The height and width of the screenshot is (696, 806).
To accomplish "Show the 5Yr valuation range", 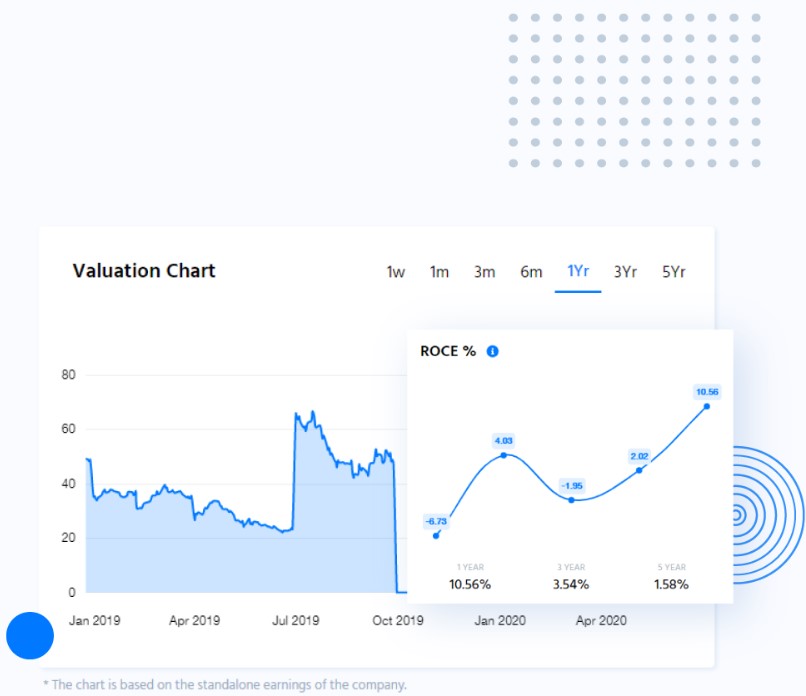I will pyautogui.click(x=674, y=272).
